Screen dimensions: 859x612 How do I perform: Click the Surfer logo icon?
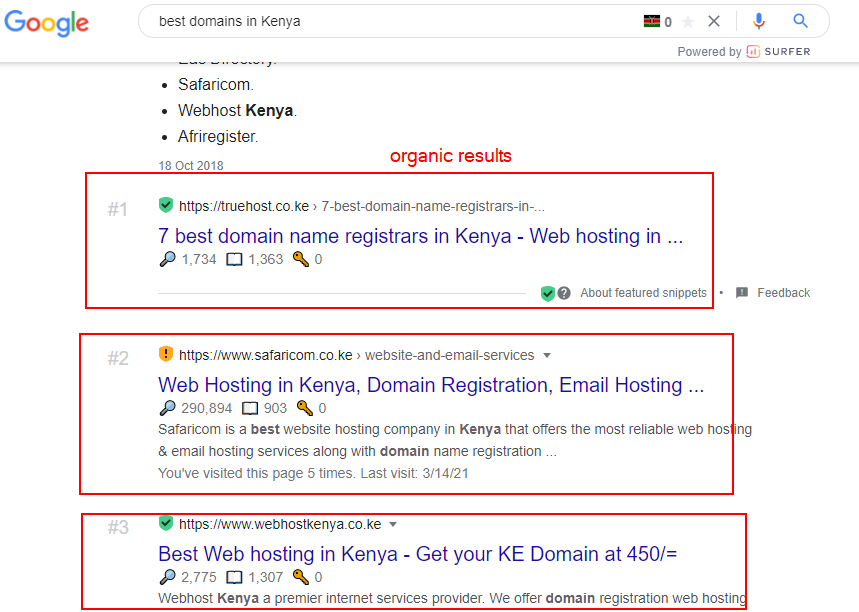click(753, 52)
